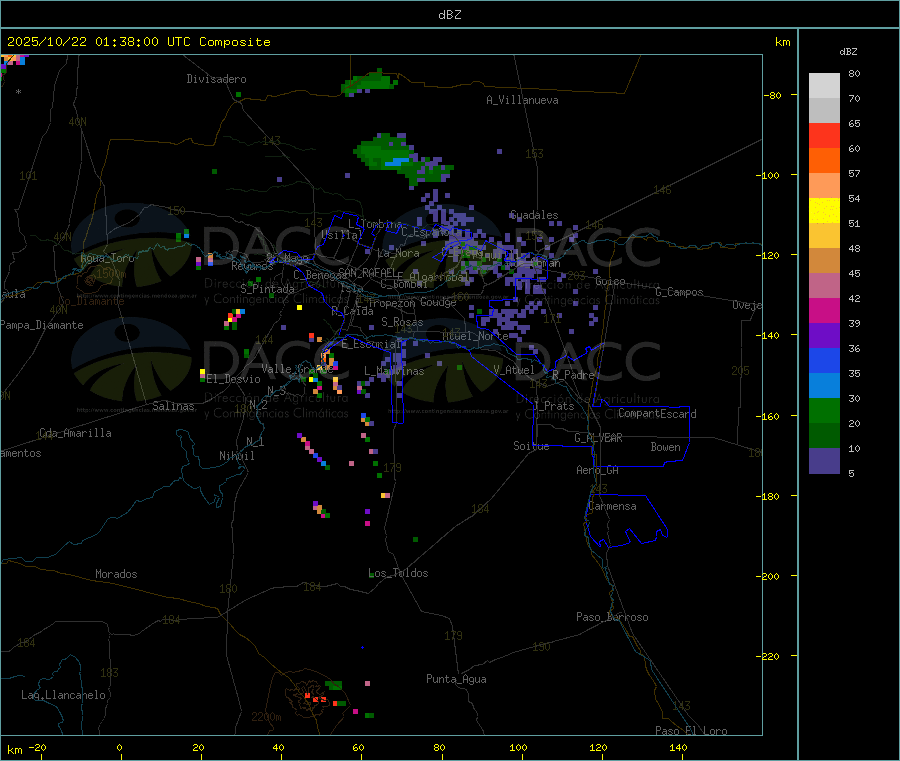Image resolution: width=900 pixels, height=761 pixels.
Task: Click the CompantEscard map label
Action: point(657,414)
